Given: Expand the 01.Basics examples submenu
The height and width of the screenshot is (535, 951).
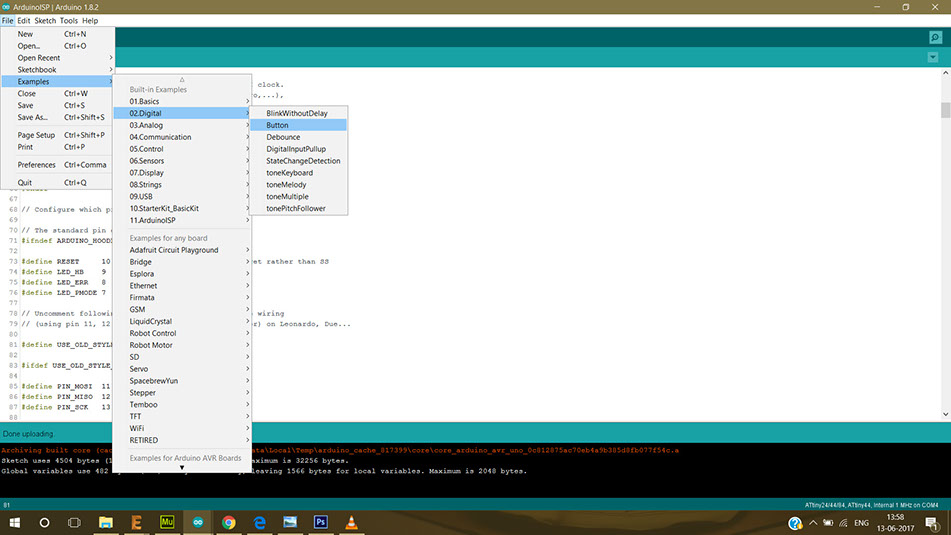Looking at the screenshot, I should [x=182, y=101].
